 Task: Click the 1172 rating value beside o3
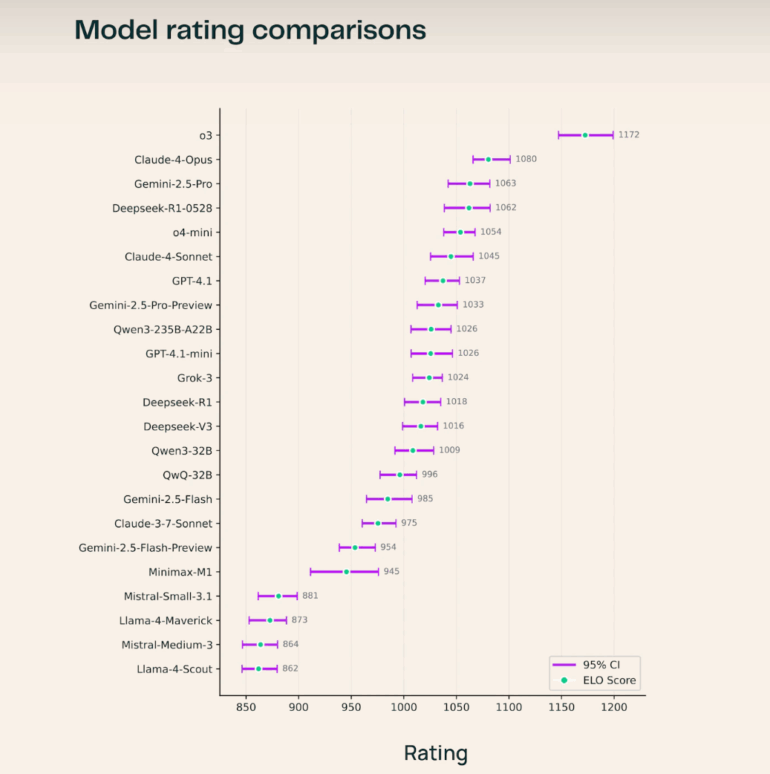pyautogui.click(x=629, y=135)
